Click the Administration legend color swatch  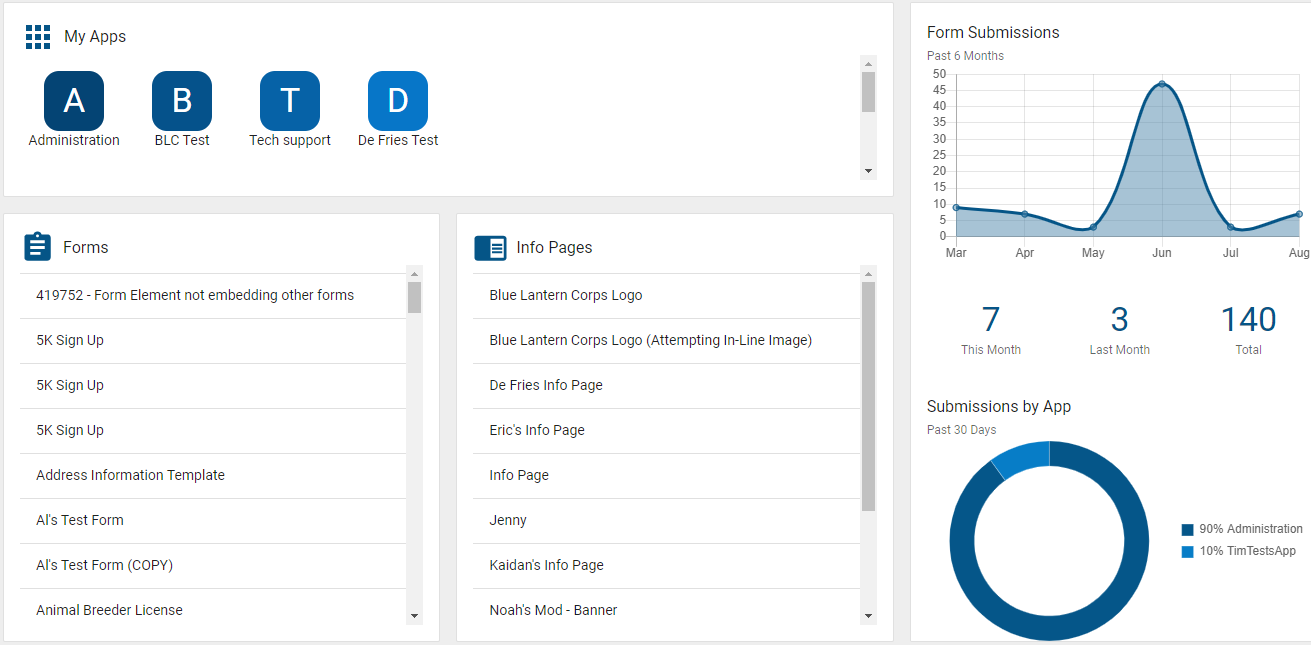point(1187,530)
